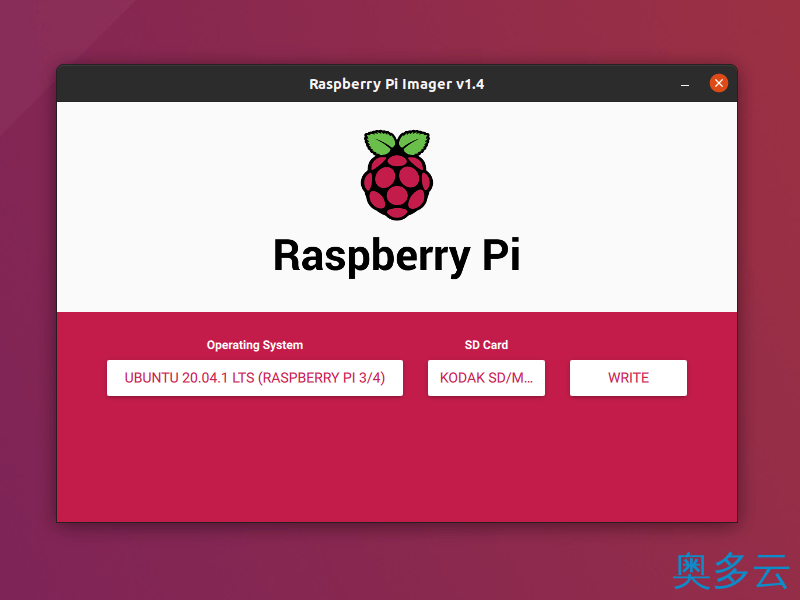Click the large "Raspberry Pi" heading text
The image size is (800, 600).
(397, 256)
